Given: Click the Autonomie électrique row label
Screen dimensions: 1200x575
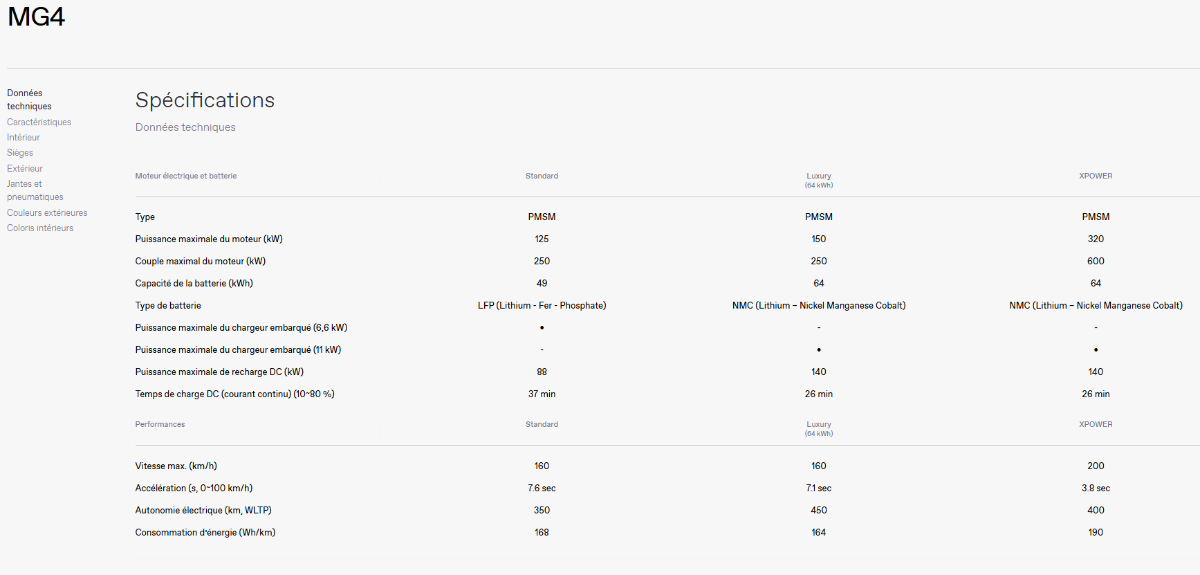Looking at the screenshot, I should [x=192, y=510].
